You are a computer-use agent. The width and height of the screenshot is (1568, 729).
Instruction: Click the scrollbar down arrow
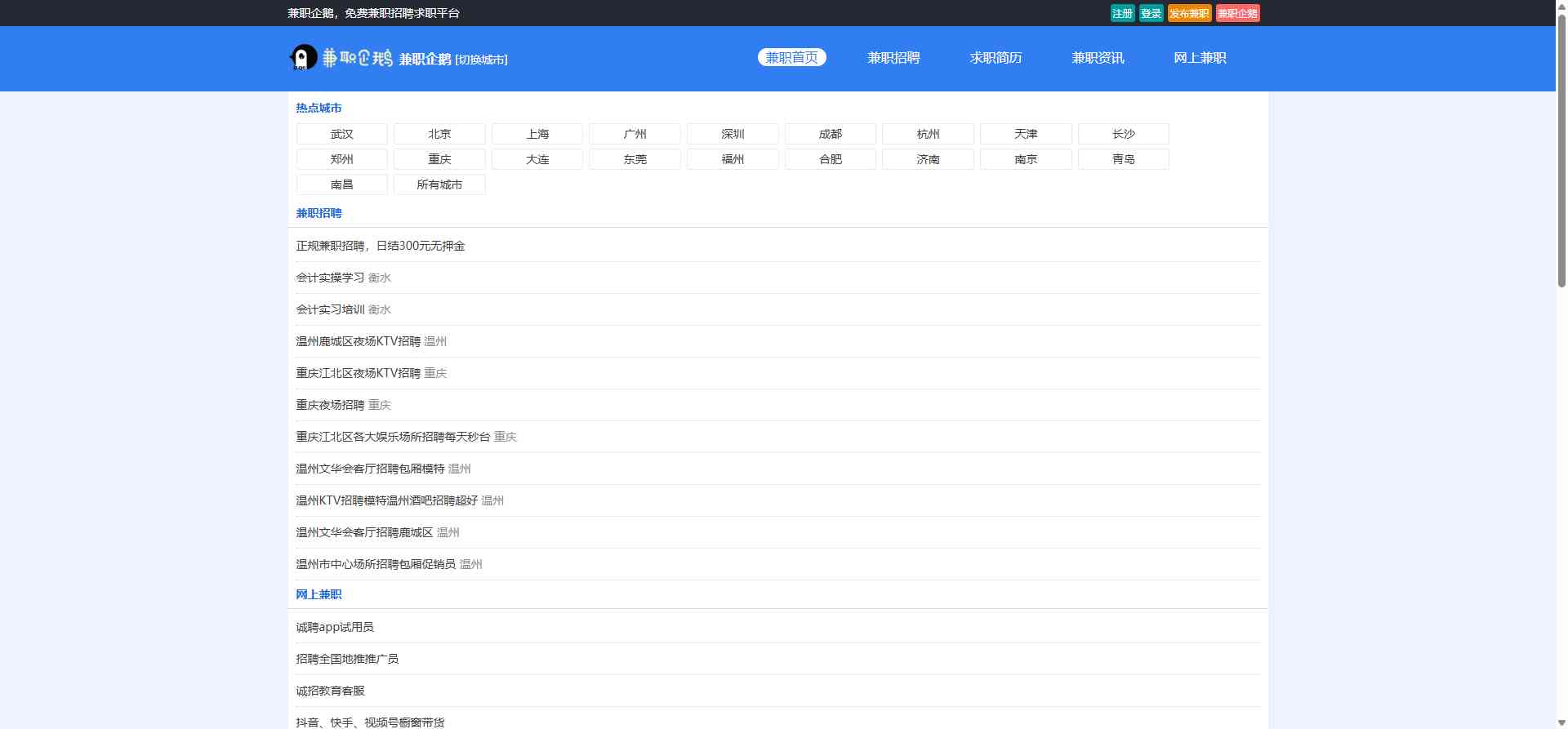1561,722
